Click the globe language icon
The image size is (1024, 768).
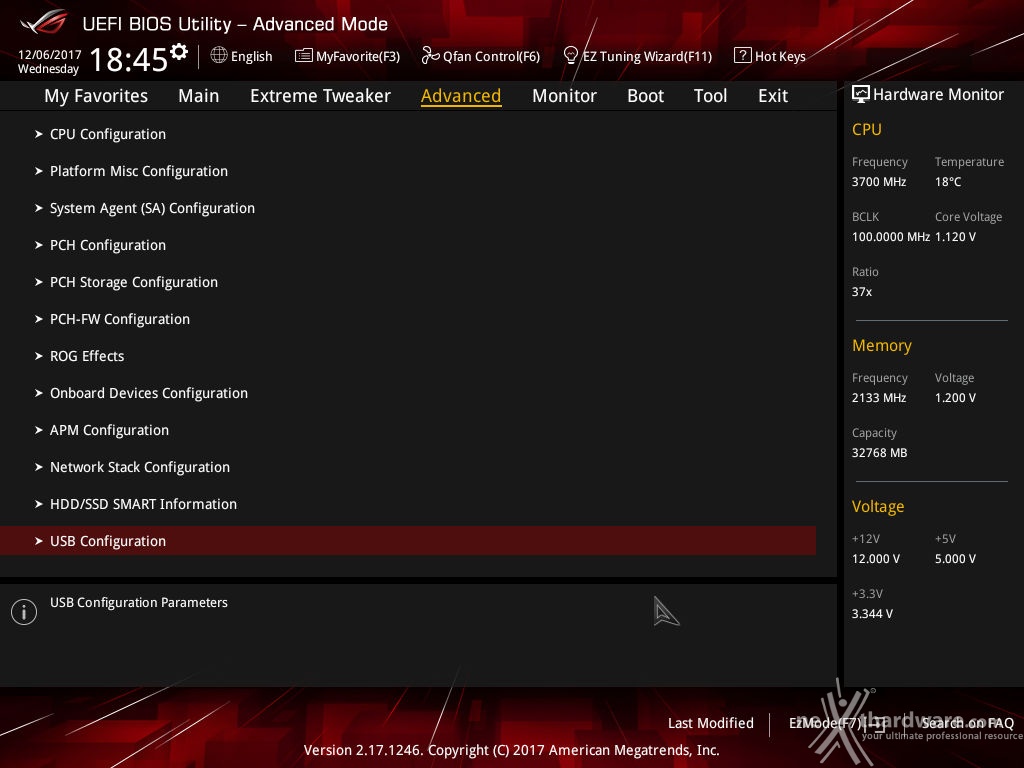tap(219, 56)
